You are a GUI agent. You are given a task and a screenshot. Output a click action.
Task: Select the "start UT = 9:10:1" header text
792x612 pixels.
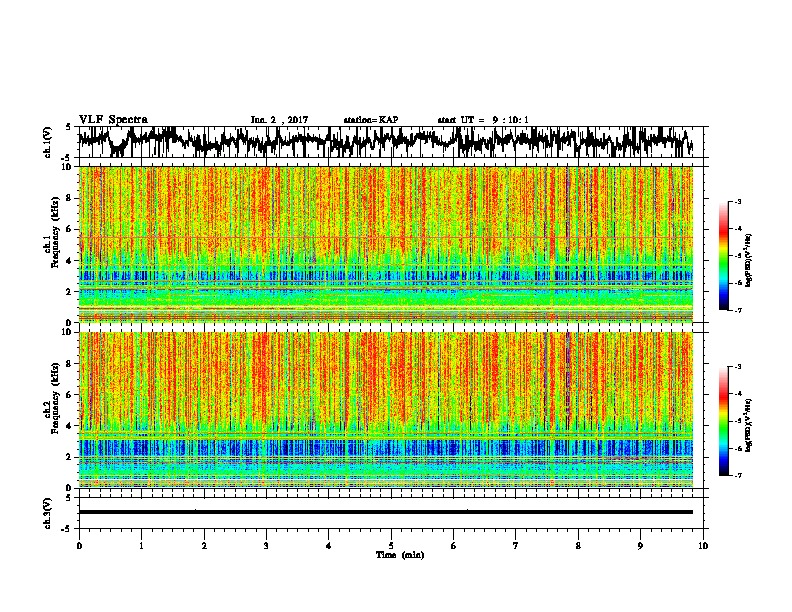(x=483, y=120)
